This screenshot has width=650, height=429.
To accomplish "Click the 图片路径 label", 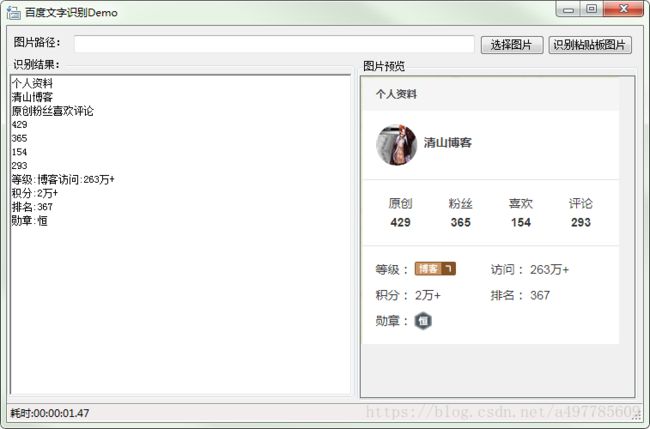I will tap(37, 42).
